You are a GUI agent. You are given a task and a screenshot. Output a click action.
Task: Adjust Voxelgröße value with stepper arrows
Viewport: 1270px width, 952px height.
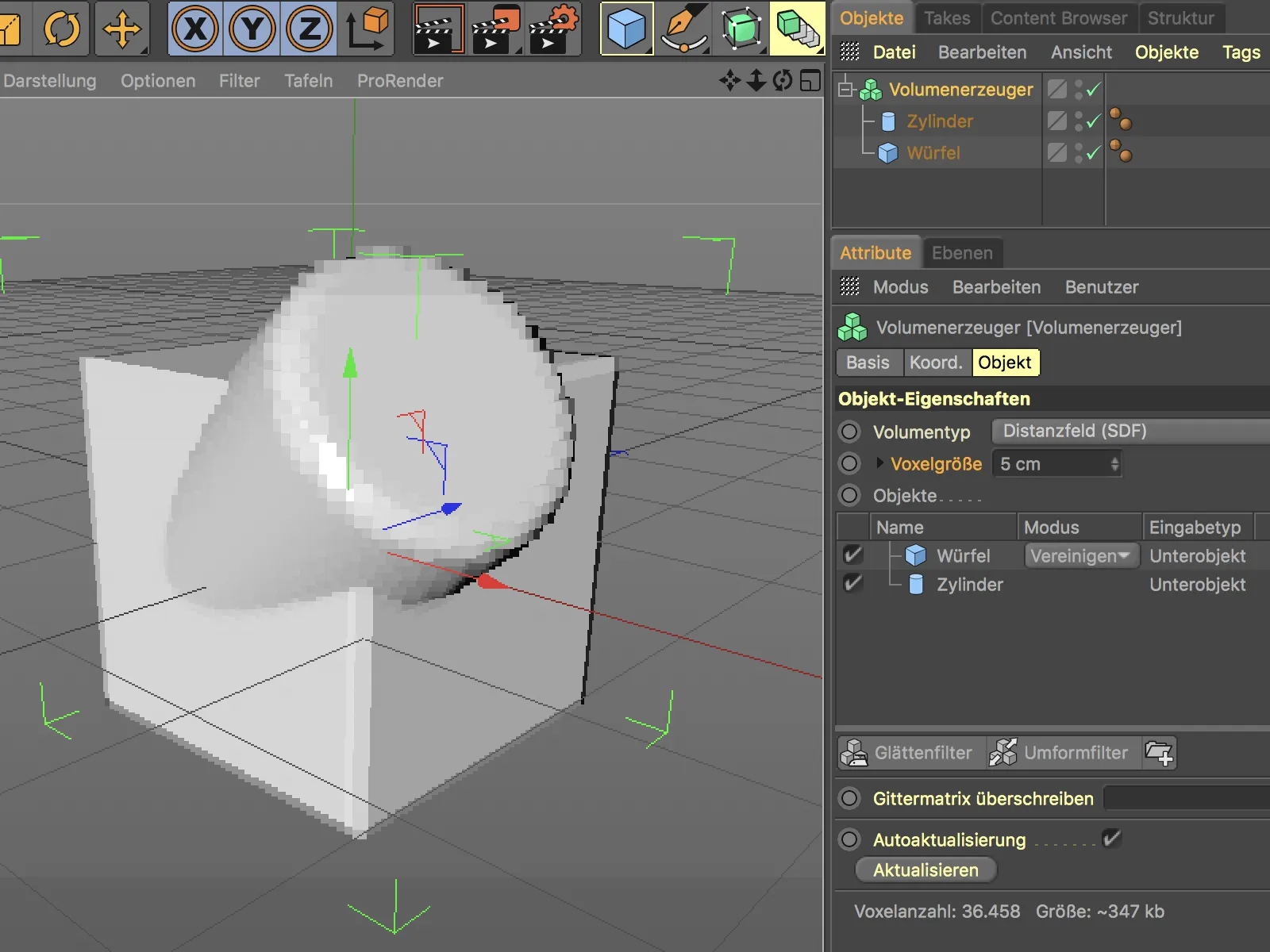tap(1114, 464)
